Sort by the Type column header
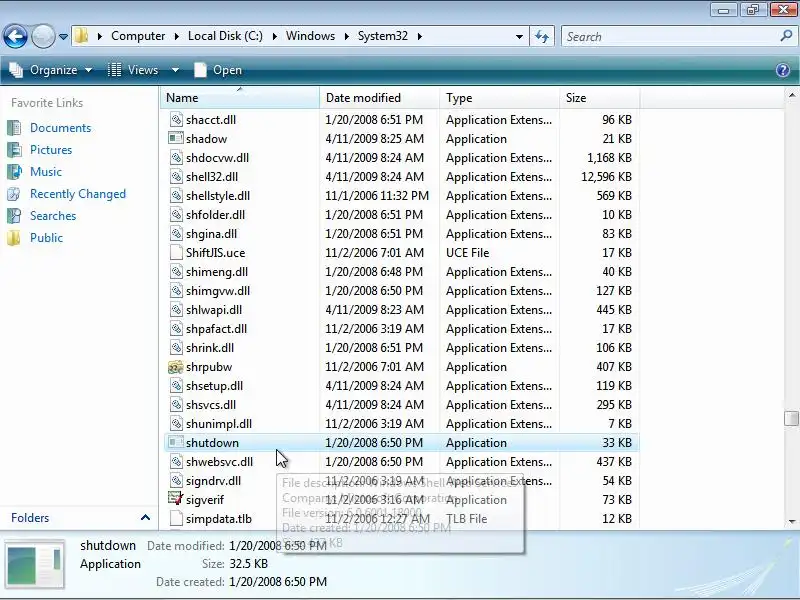The image size is (800, 600). (499, 97)
